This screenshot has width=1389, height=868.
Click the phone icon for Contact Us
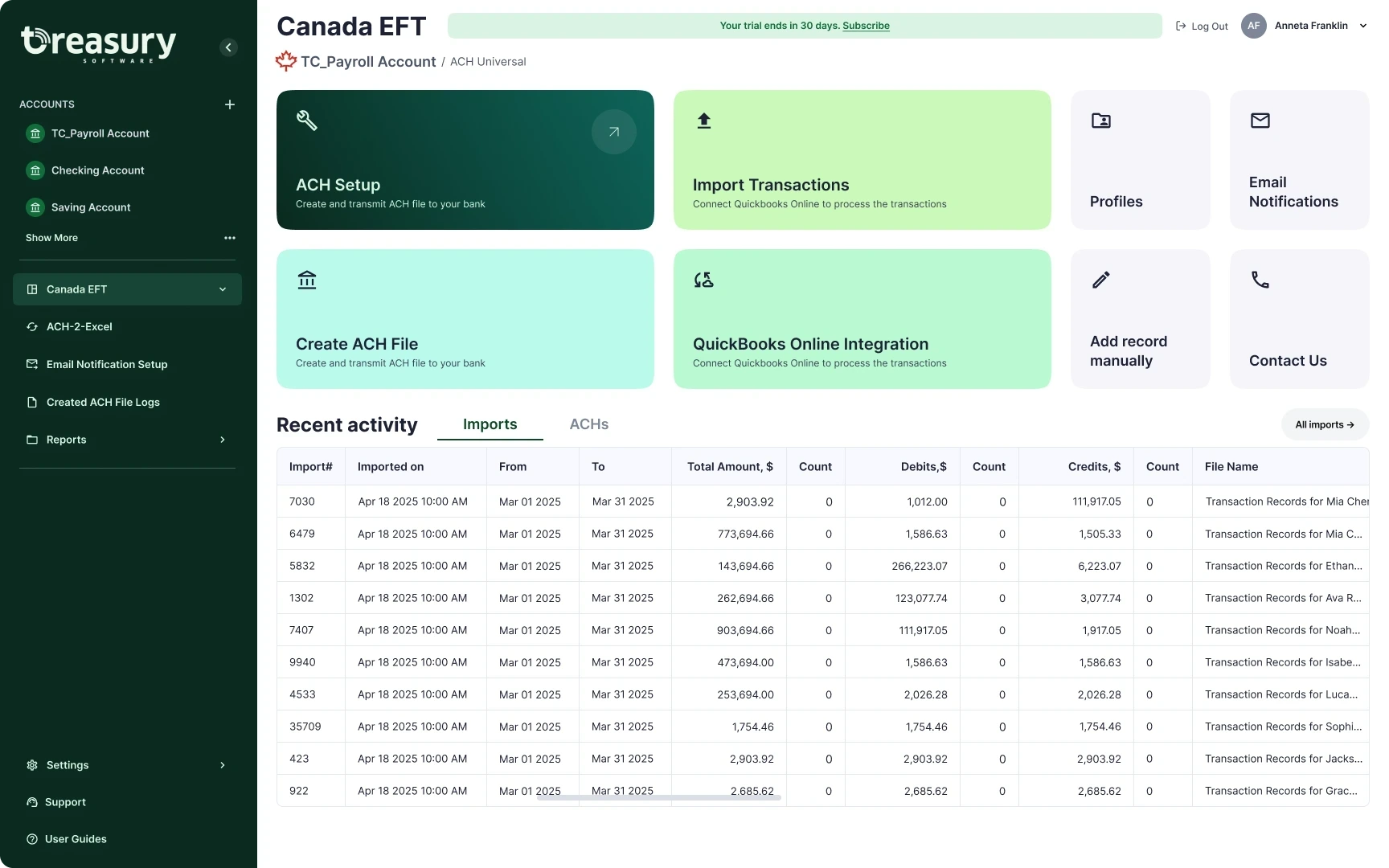[1260, 280]
